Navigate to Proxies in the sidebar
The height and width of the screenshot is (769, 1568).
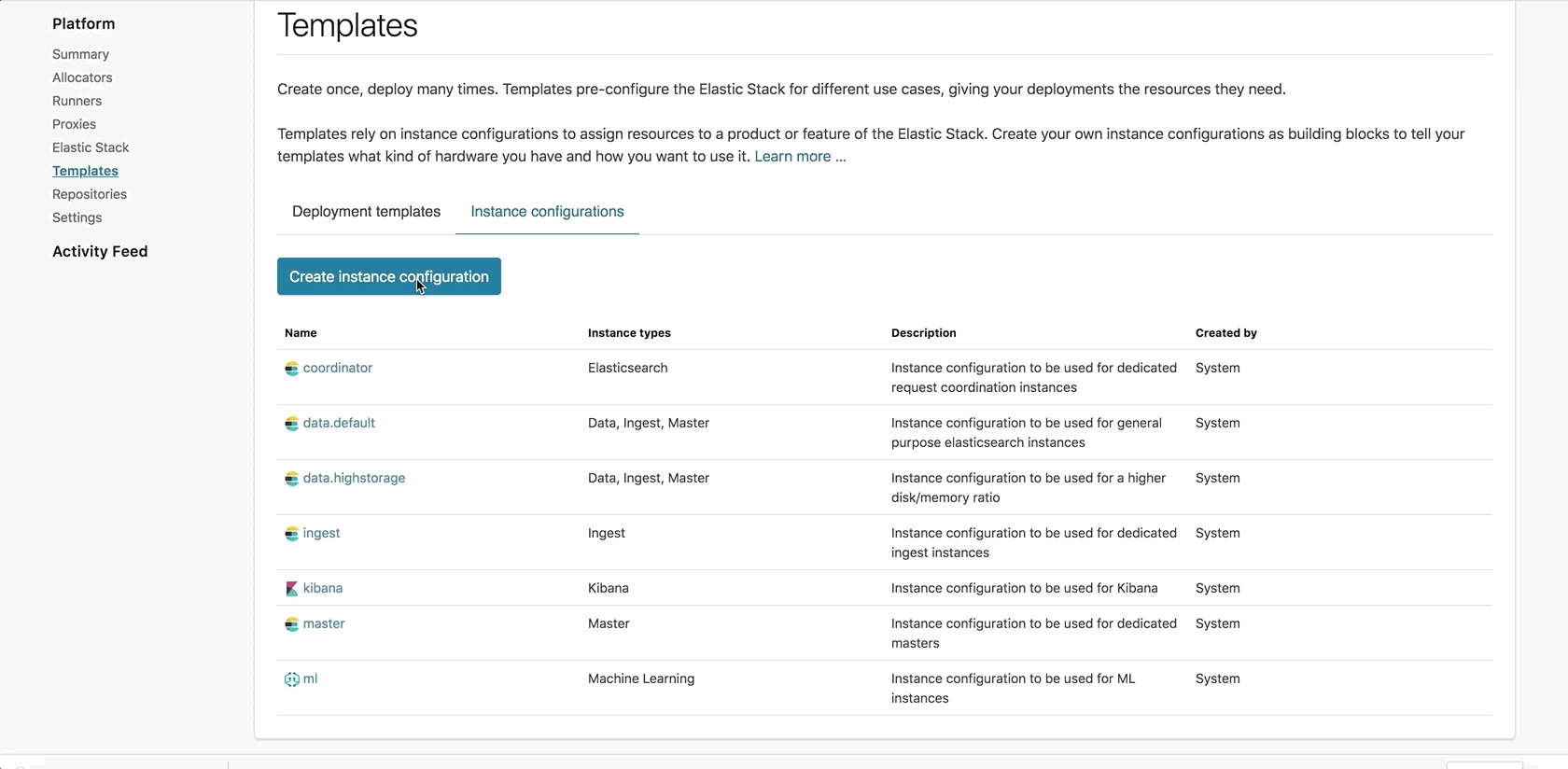[74, 124]
